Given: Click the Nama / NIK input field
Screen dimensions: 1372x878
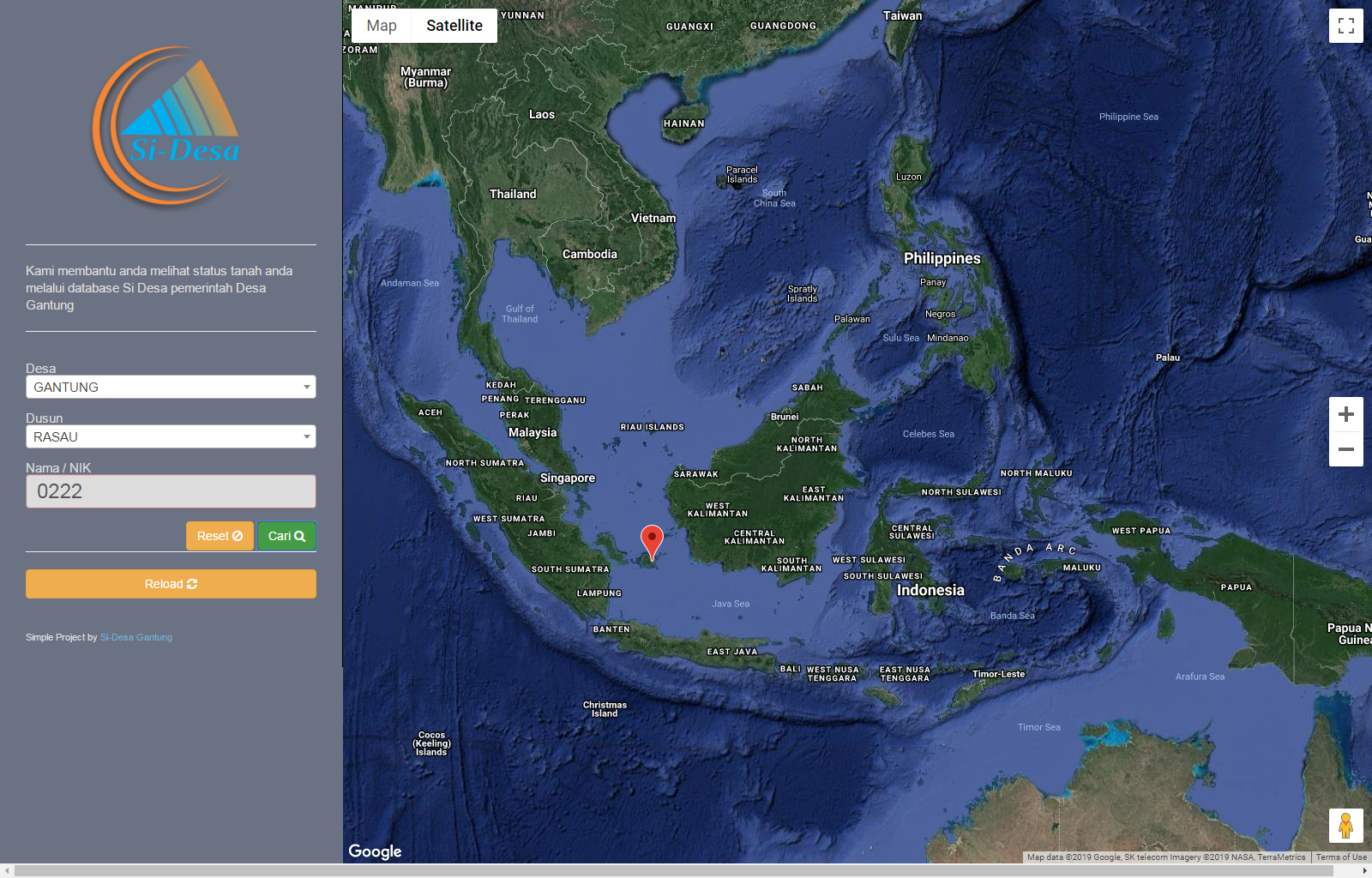Looking at the screenshot, I should point(171,491).
